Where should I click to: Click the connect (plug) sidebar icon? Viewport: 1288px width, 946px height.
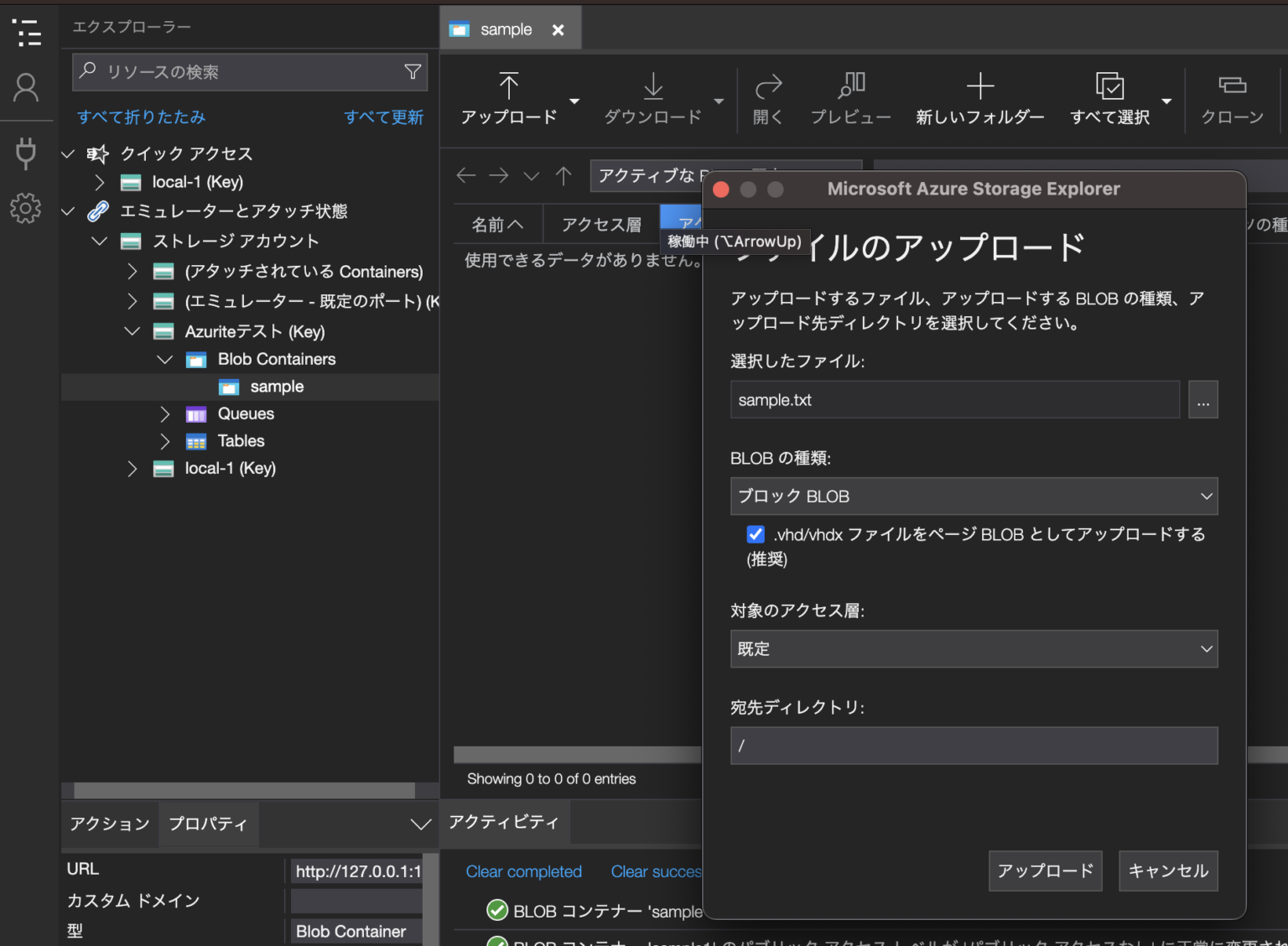25,153
